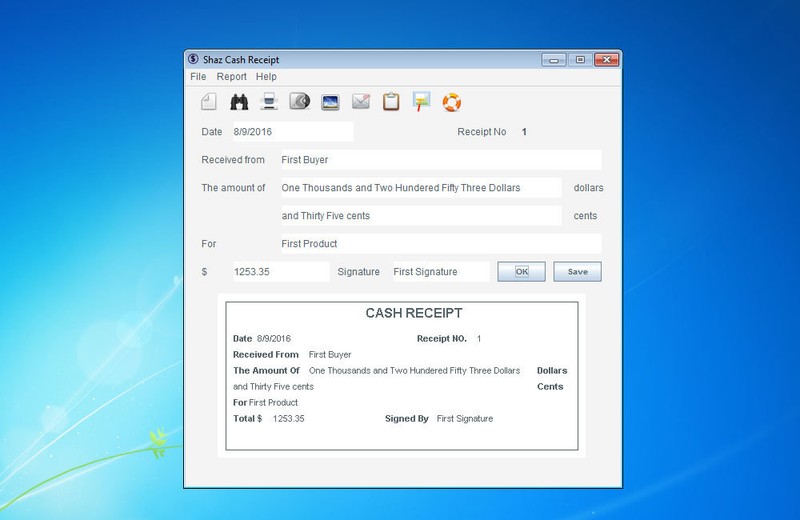Click 'For First Product' line in preview
Image resolution: width=800 pixels, height=520 pixels.
coord(265,402)
